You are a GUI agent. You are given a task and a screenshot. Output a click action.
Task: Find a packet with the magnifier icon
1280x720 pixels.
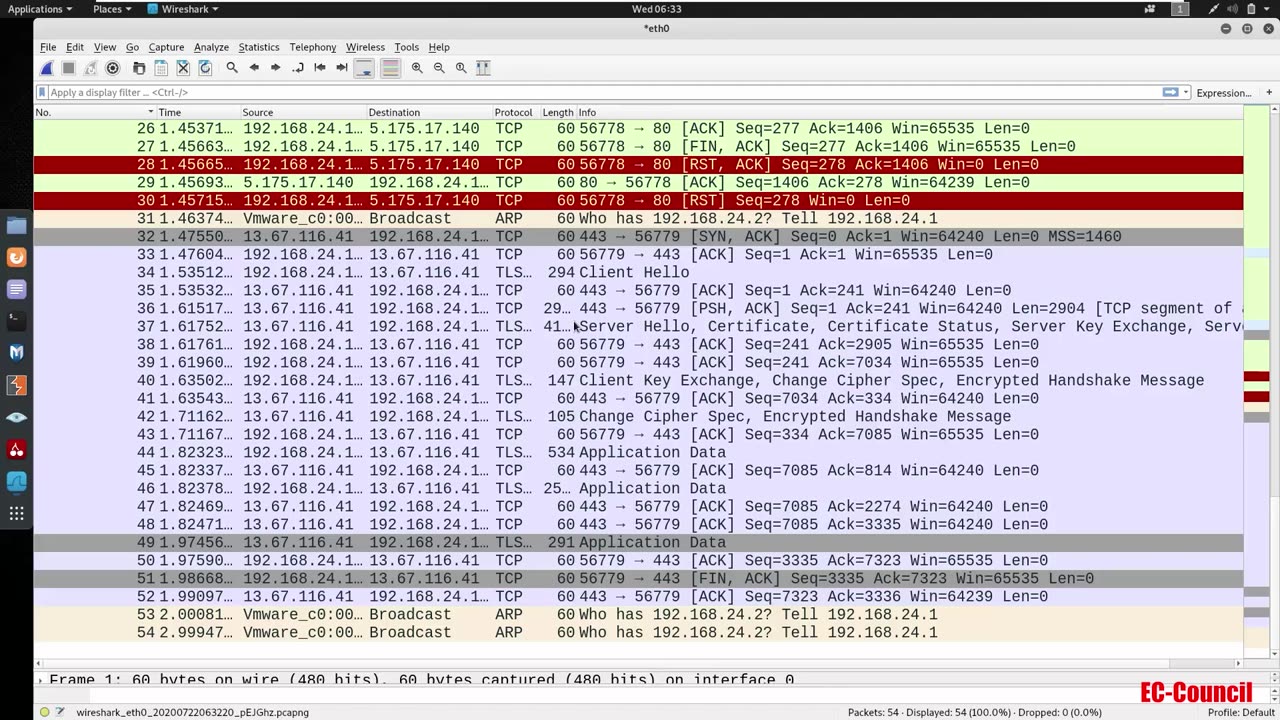[x=232, y=68]
